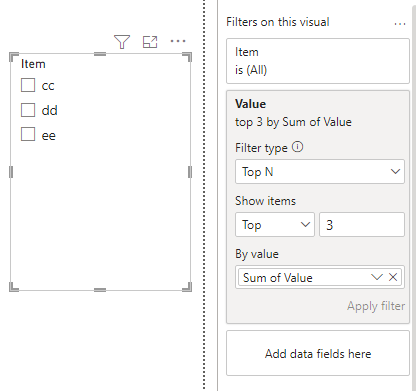Click Apply filter

(376, 306)
